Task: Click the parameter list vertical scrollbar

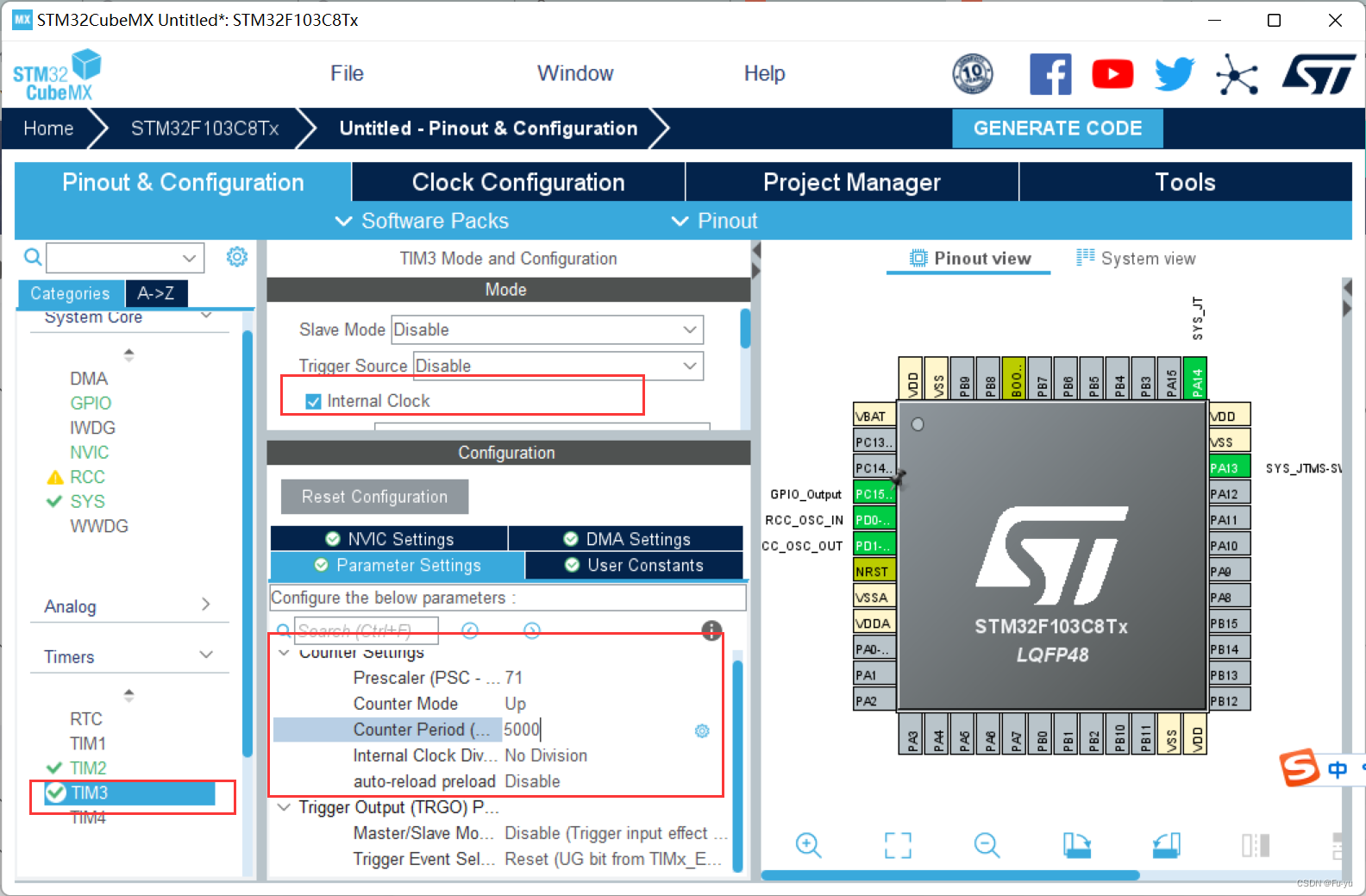Action: point(737,766)
